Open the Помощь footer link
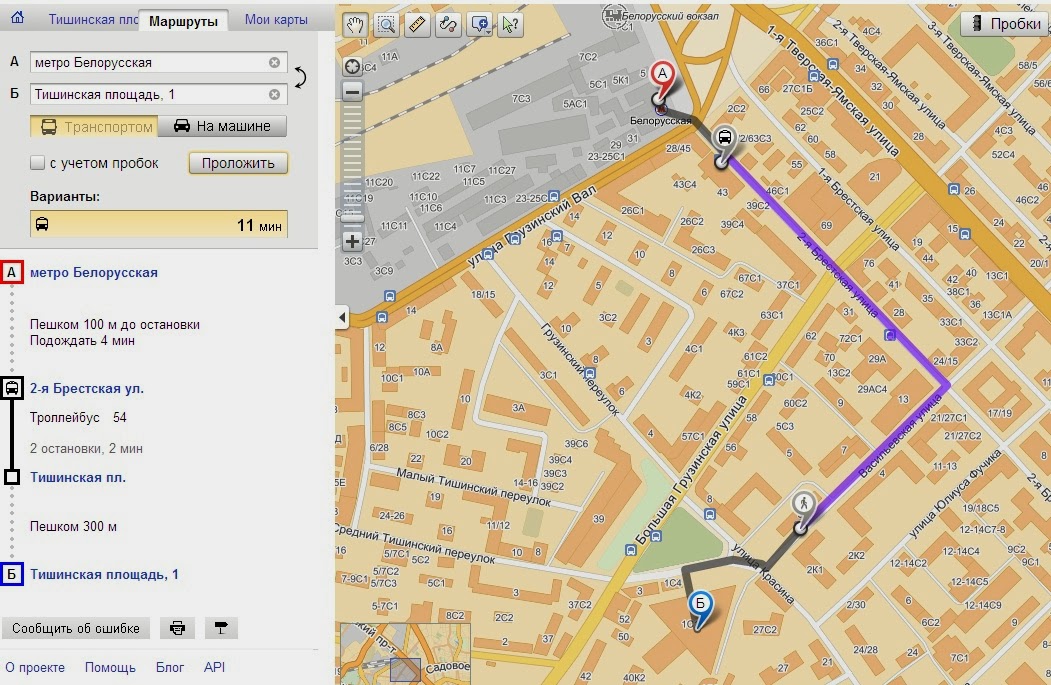Image resolution: width=1051 pixels, height=685 pixels. tap(110, 668)
